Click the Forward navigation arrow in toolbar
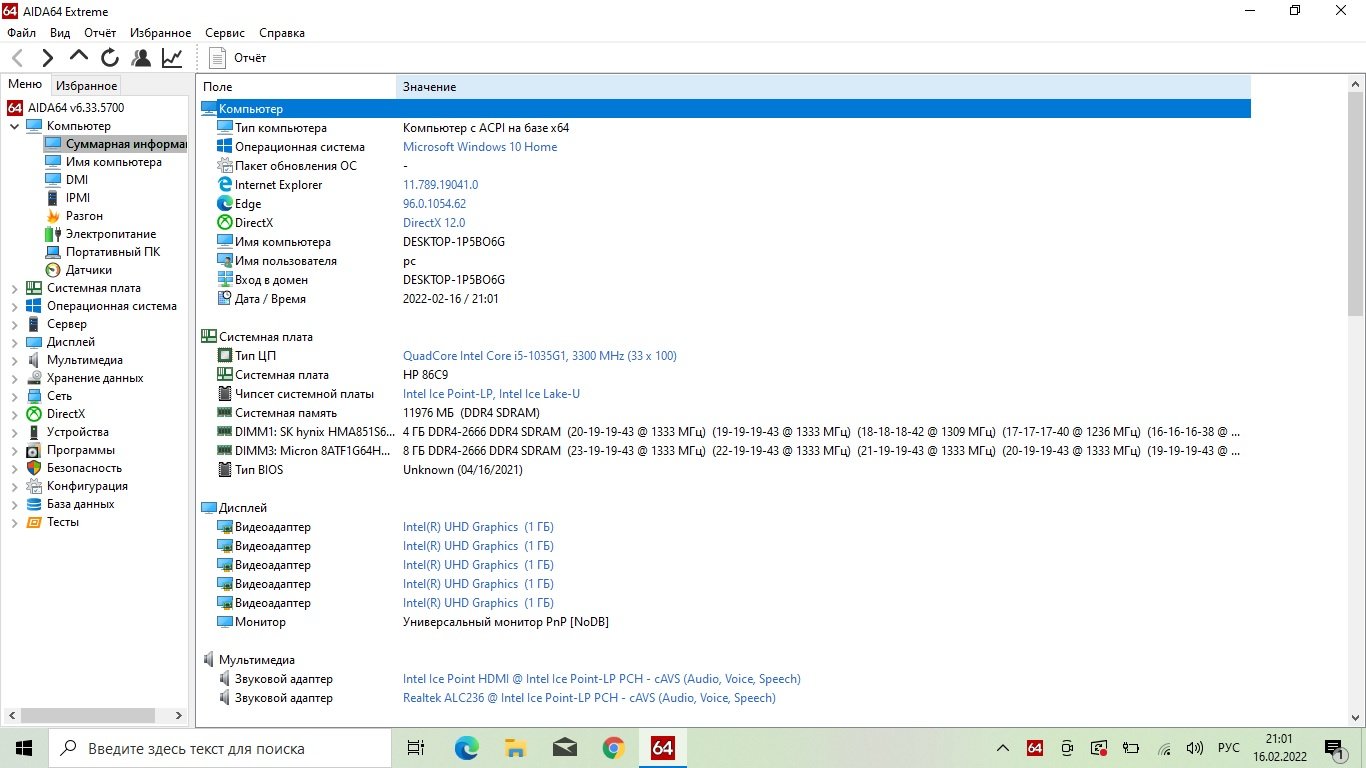Viewport: 1366px width, 768px height. (x=47, y=58)
